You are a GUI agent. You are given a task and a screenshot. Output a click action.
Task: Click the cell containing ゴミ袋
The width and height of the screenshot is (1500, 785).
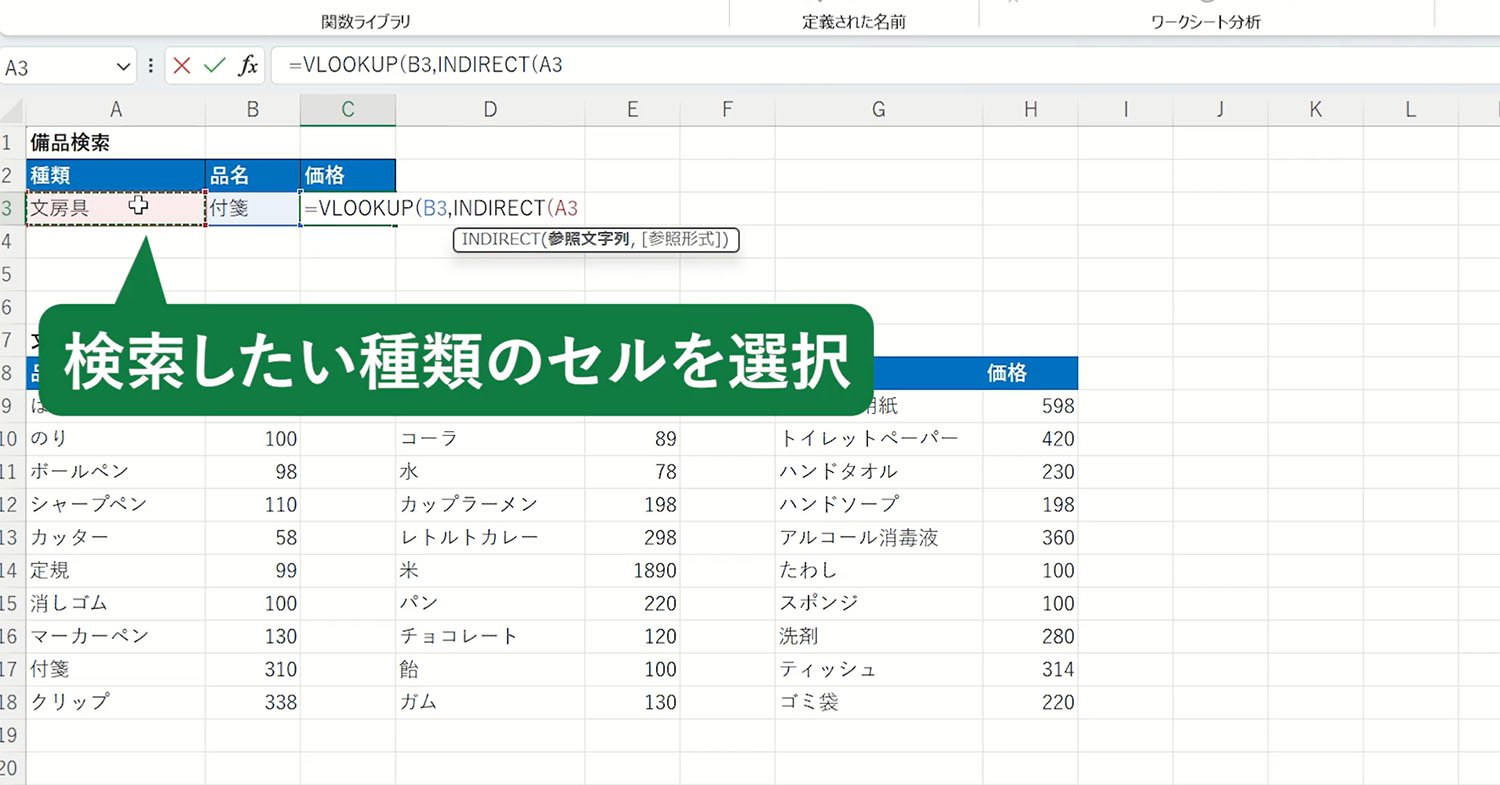pyautogui.click(x=879, y=702)
